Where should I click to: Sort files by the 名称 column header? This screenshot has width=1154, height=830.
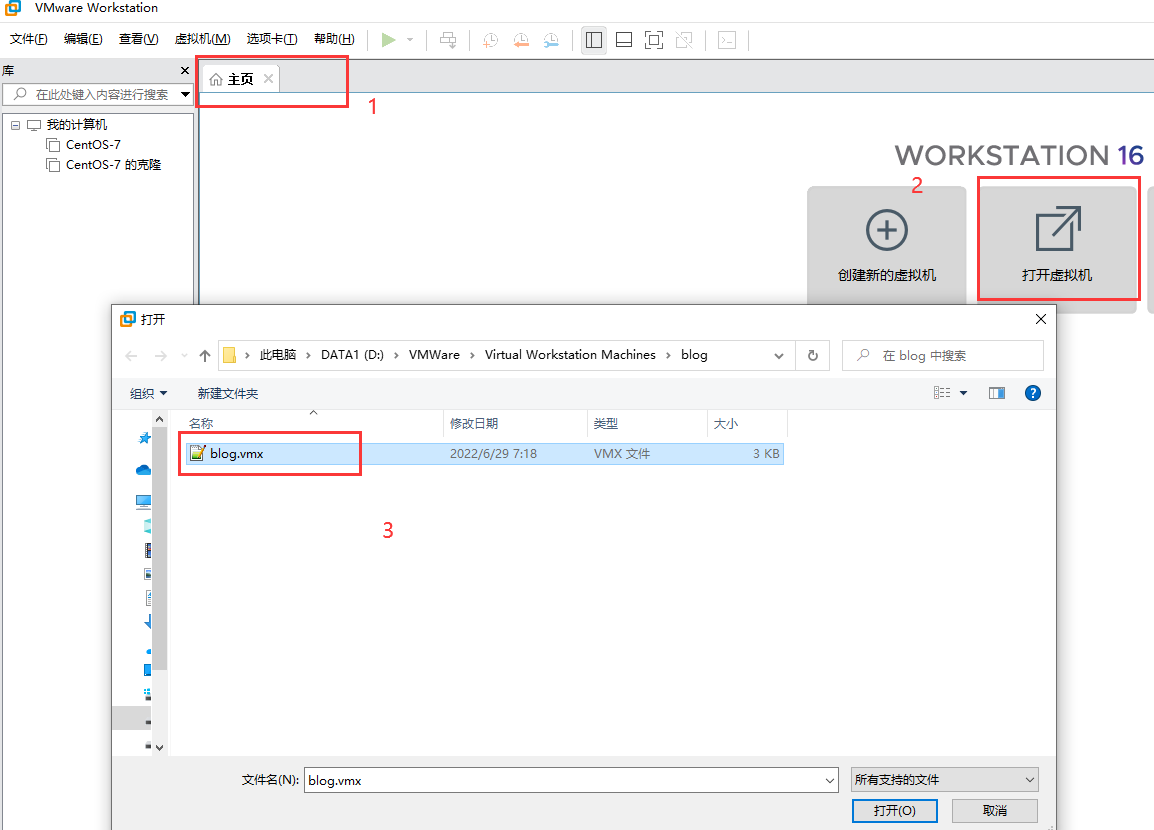coord(313,424)
